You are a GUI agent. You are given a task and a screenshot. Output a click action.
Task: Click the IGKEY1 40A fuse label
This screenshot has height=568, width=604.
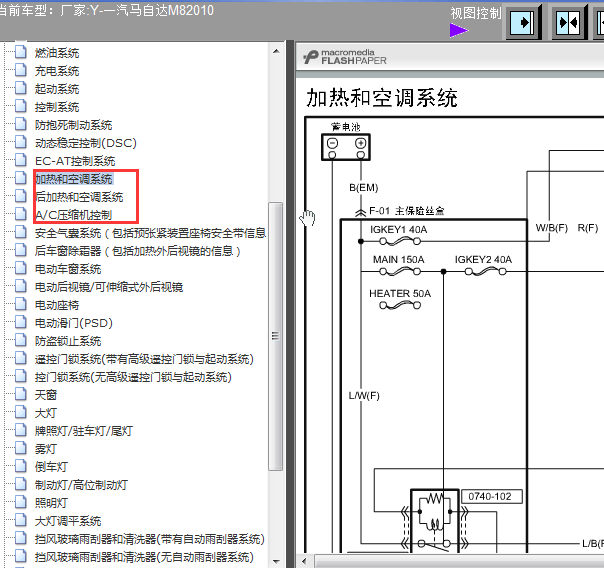[x=398, y=230]
